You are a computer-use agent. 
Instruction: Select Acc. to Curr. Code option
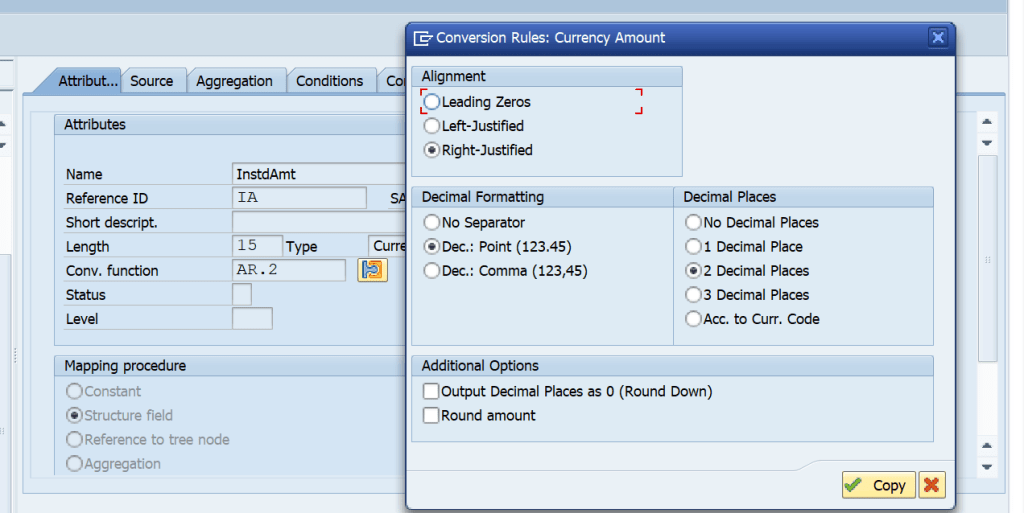click(x=693, y=319)
